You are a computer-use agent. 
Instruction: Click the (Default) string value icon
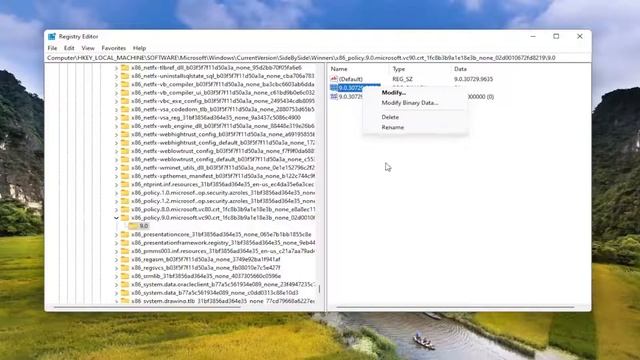(x=334, y=79)
